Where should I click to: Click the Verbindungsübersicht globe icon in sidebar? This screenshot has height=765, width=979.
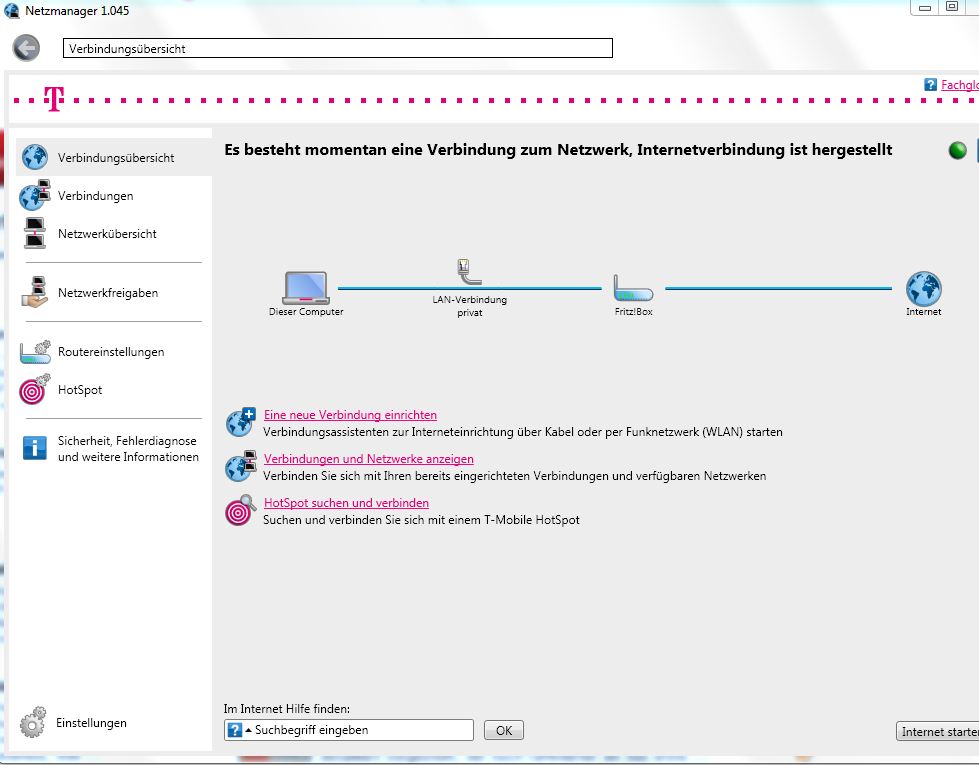34,157
